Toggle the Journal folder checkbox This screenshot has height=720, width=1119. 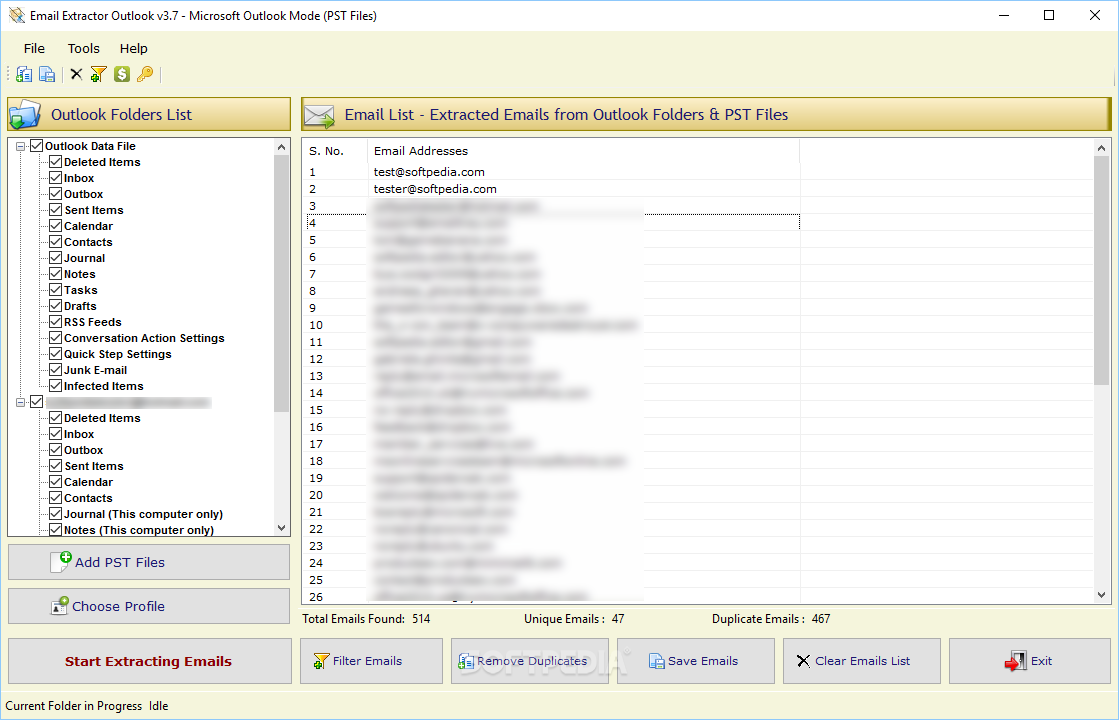pyautogui.click(x=55, y=258)
